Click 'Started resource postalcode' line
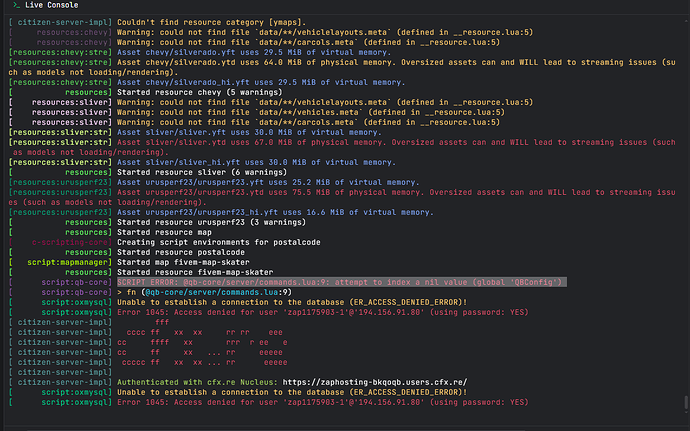Image resolution: width=690 pixels, height=431 pixels. [x=181, y=252]
